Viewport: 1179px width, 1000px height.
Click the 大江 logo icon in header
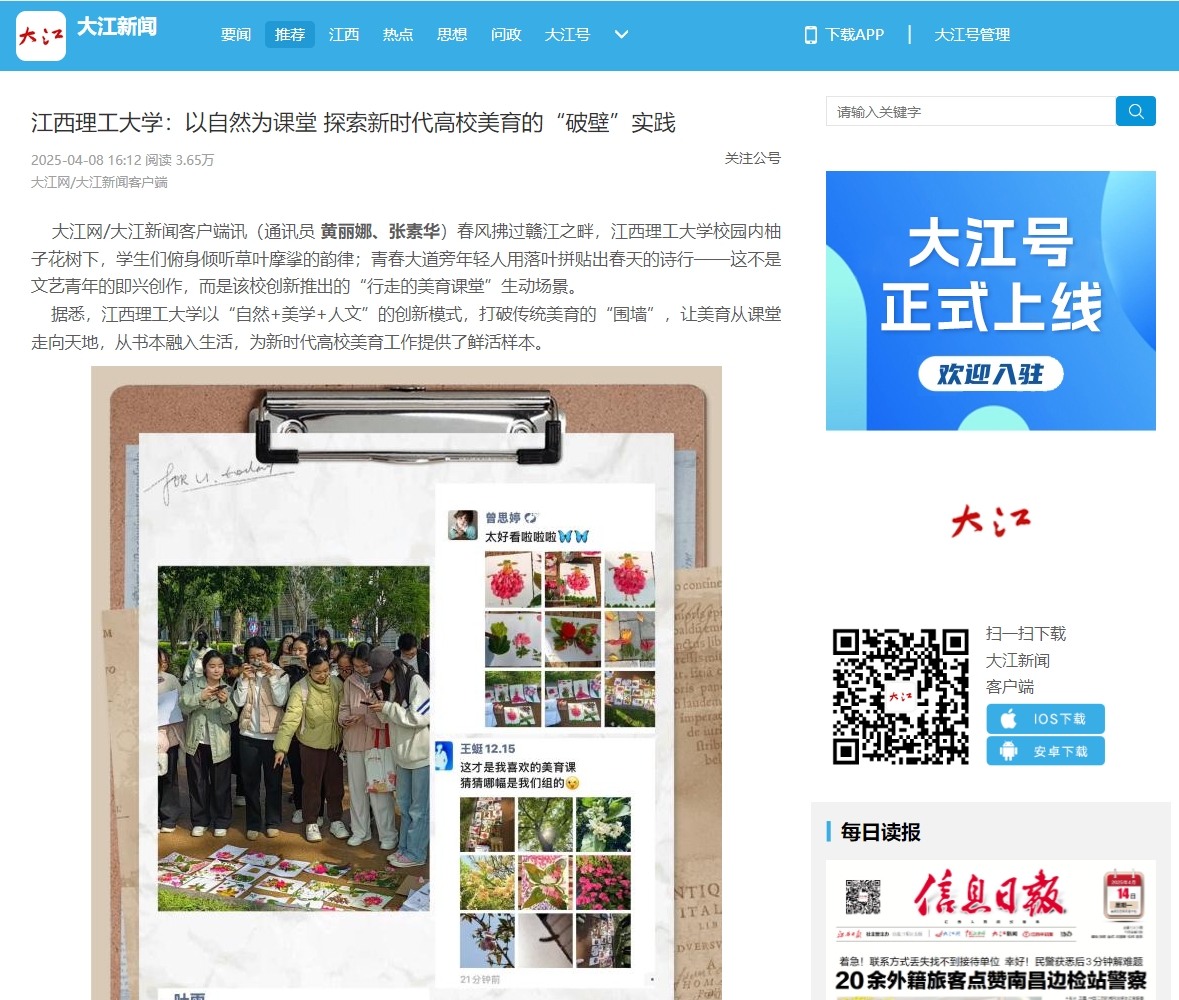pos(41,36)
